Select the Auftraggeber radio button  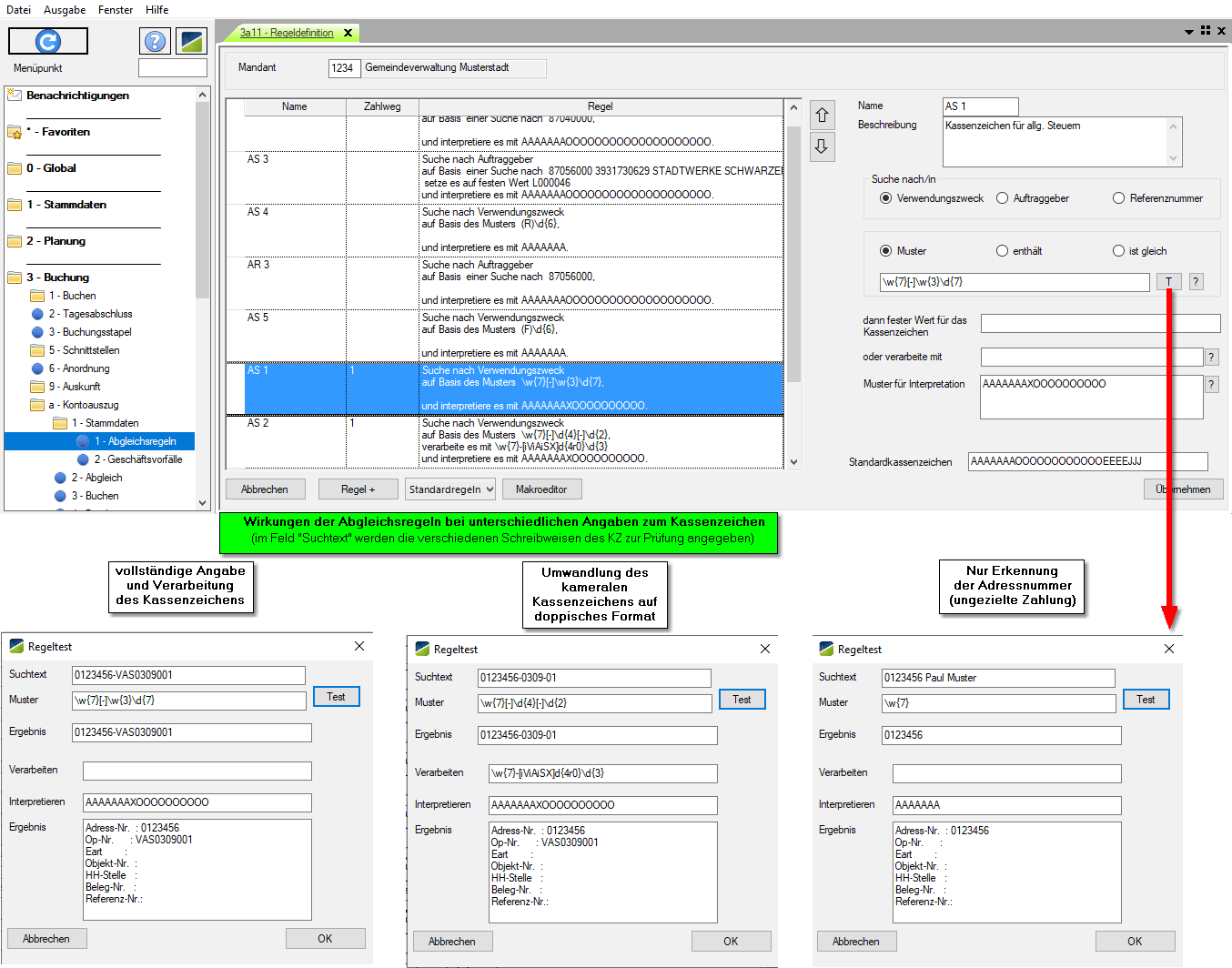(1003, 198)
